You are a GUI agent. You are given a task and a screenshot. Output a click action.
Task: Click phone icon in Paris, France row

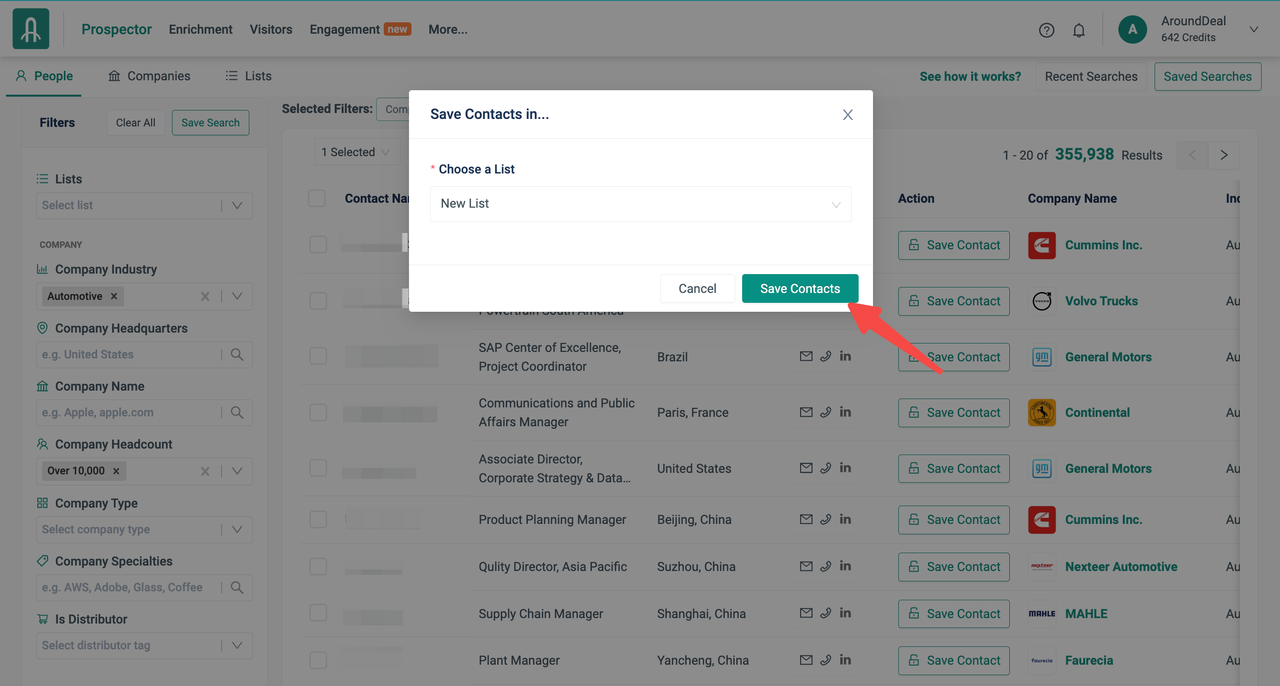(826, 412)
